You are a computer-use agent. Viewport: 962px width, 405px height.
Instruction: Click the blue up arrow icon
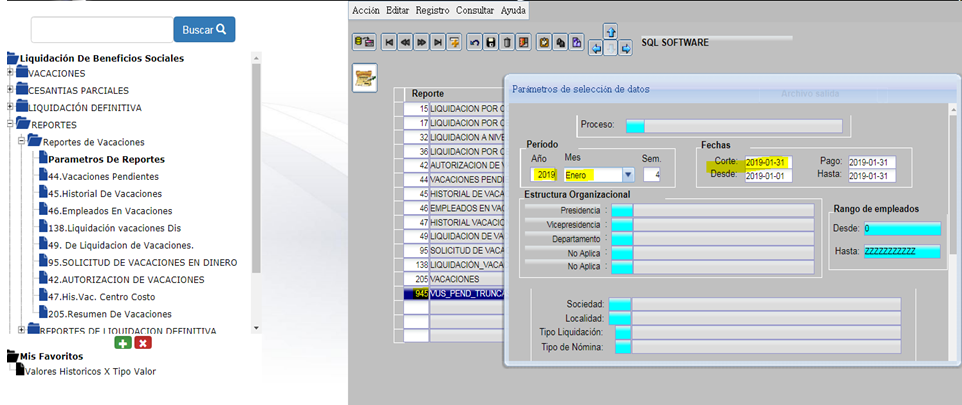click(x=610, y=31)
